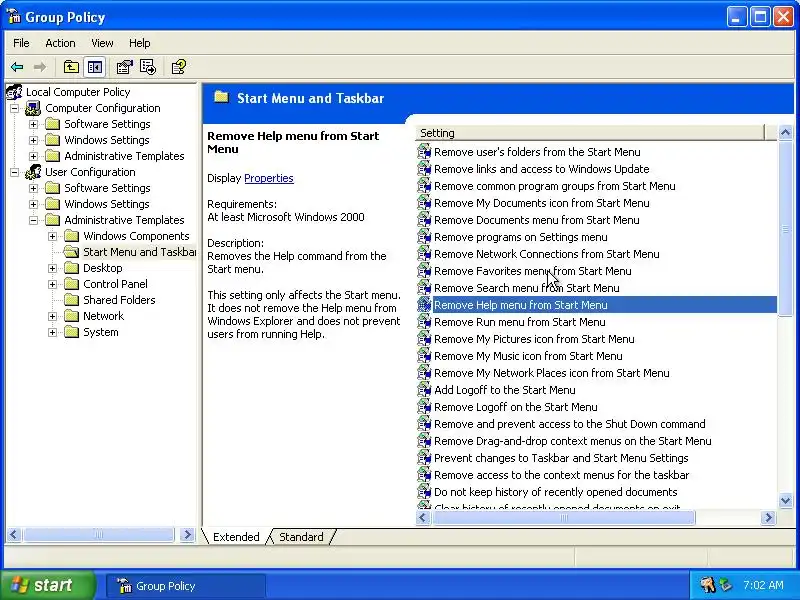Open the Action menu
This screenshot has height=600, width=800.
coord(60,43)
